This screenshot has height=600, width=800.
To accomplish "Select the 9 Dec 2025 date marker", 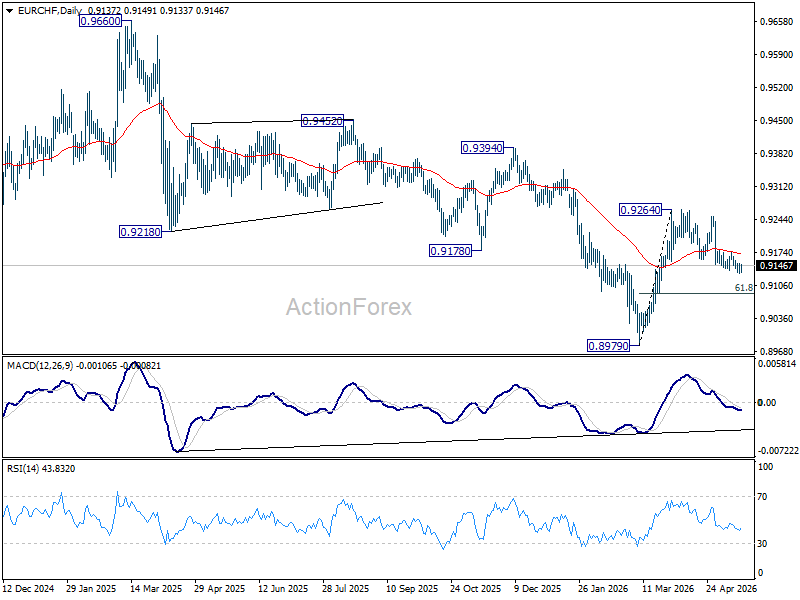I will coord(537,589).
